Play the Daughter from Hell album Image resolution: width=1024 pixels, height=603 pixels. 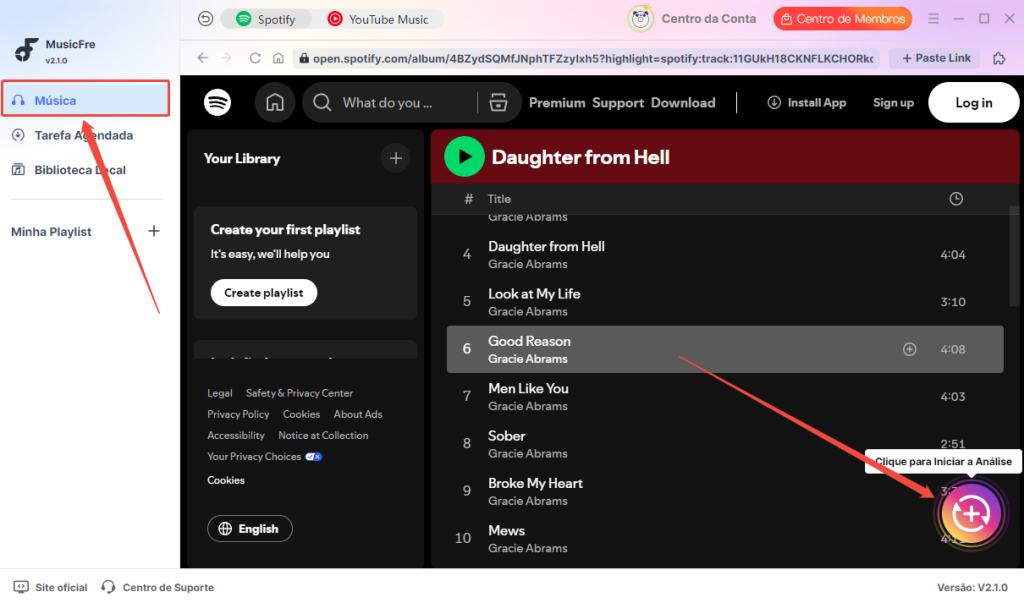(x=464, y=157)
